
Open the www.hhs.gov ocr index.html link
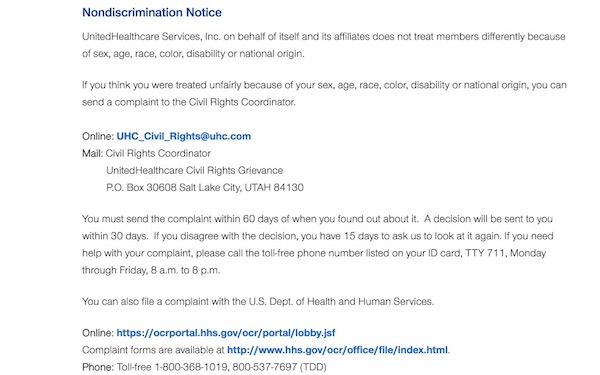[x=337, y=350]
